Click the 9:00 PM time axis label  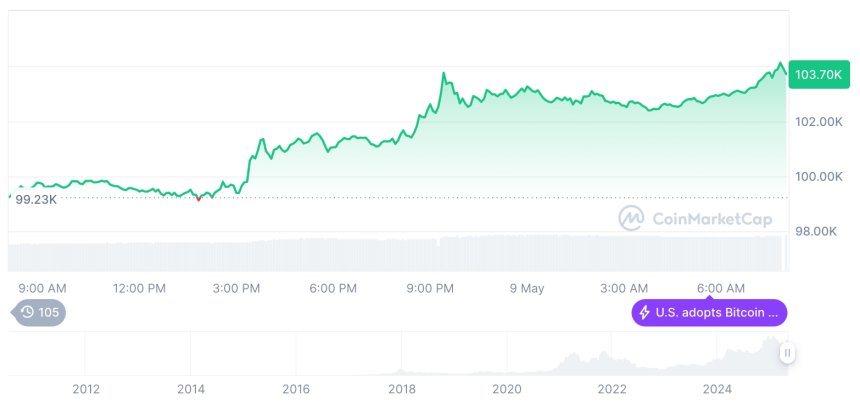pos(431,288)
